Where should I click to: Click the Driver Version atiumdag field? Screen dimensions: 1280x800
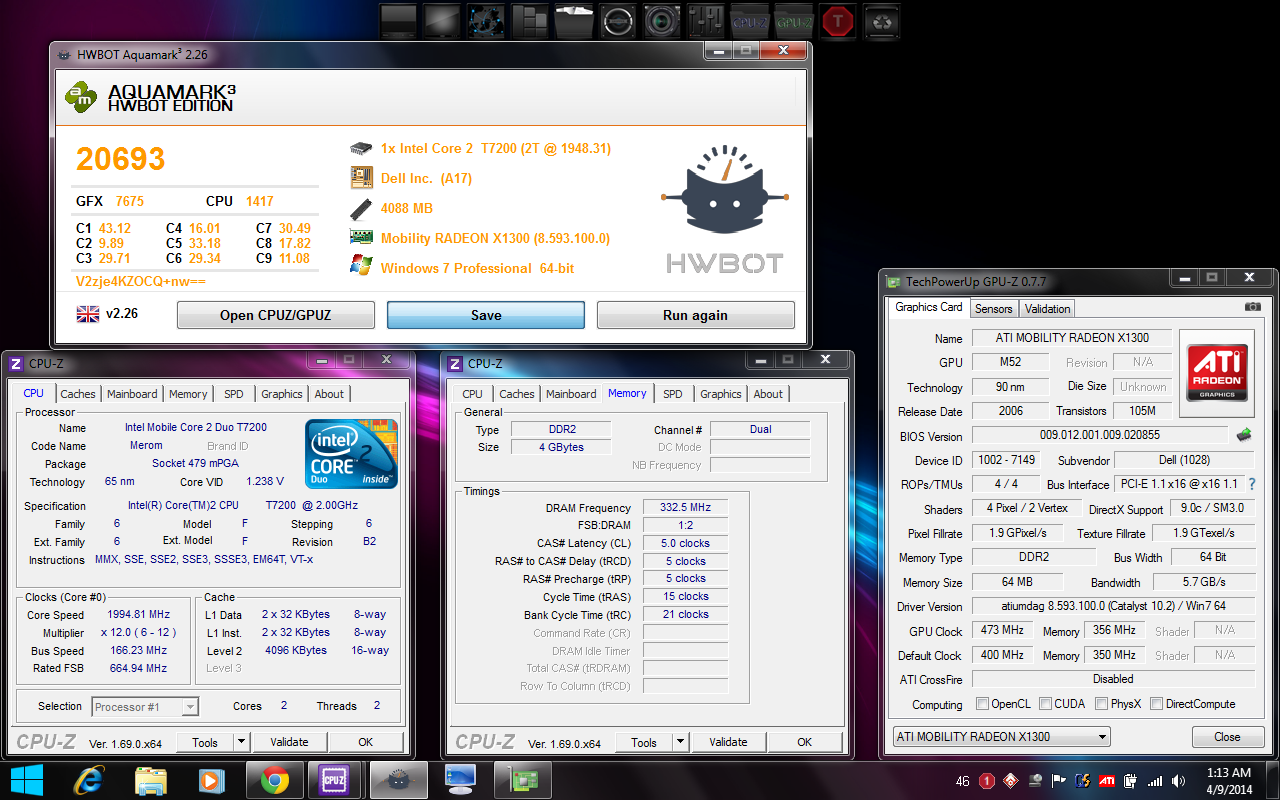(1113, 607)
